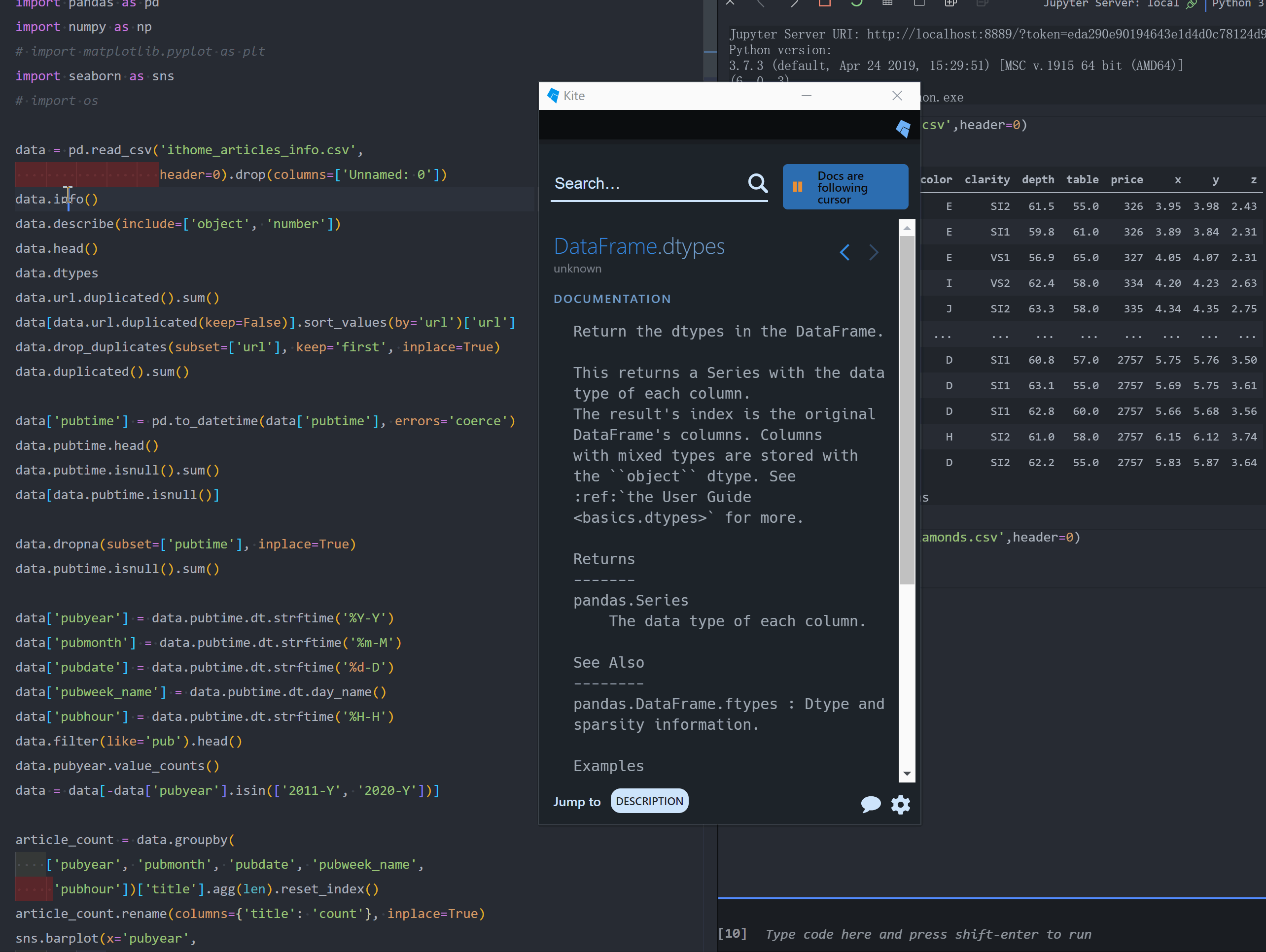Click the "import seaborn as sns" line

(x=95, y=76)
